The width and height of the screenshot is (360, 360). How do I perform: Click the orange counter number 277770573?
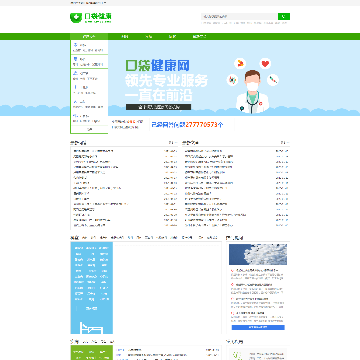pos(201,125)
